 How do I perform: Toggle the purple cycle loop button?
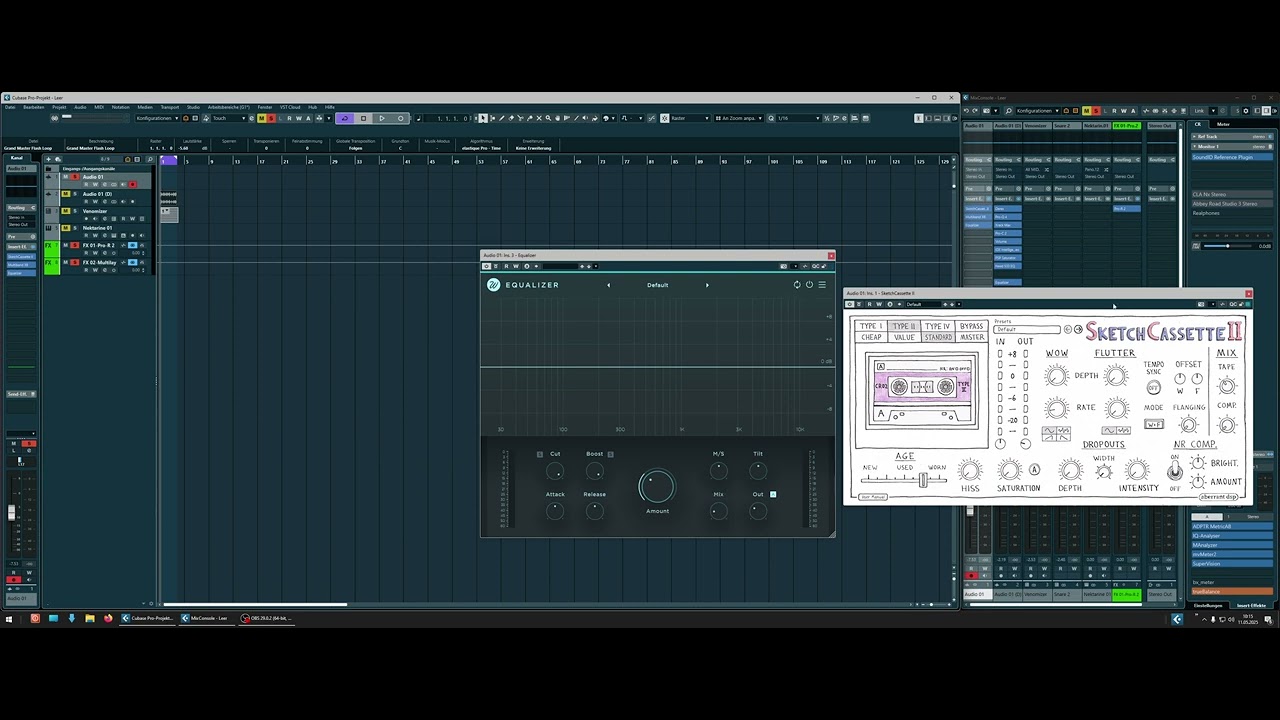tap(345, 118)
